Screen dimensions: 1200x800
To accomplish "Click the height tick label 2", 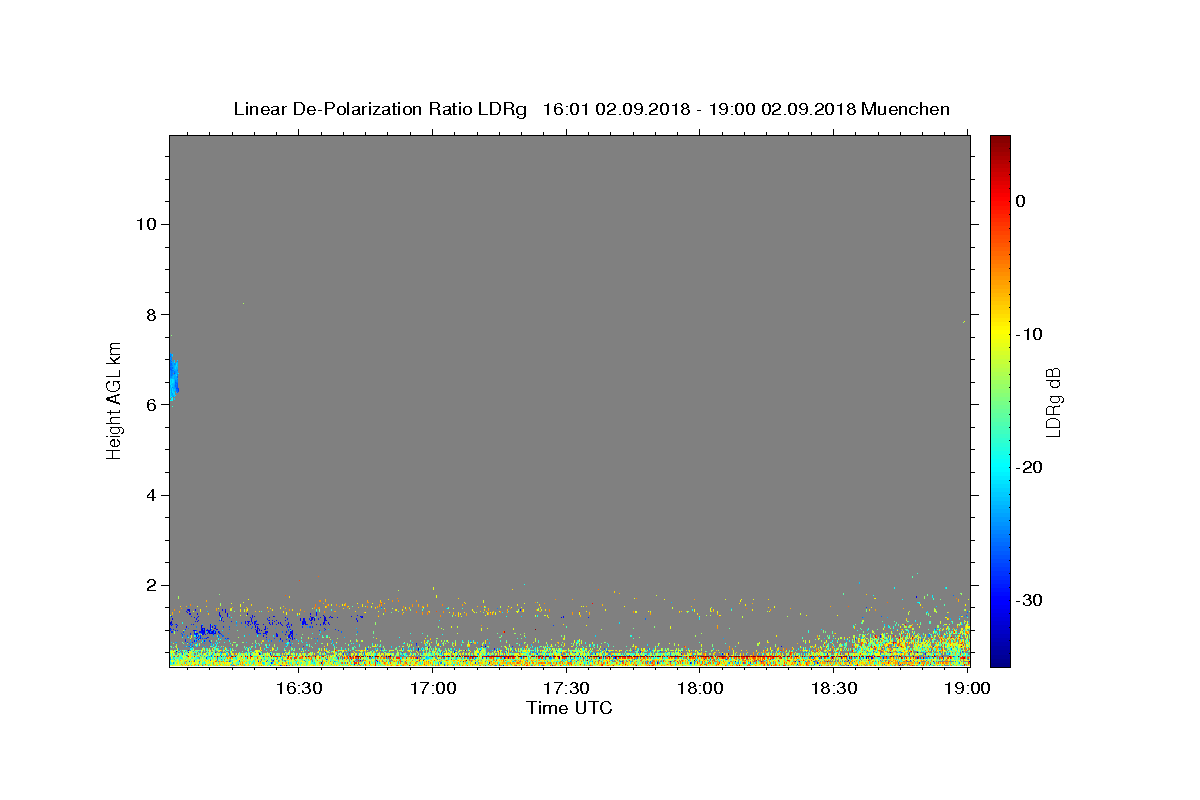I will coord(149,586).
